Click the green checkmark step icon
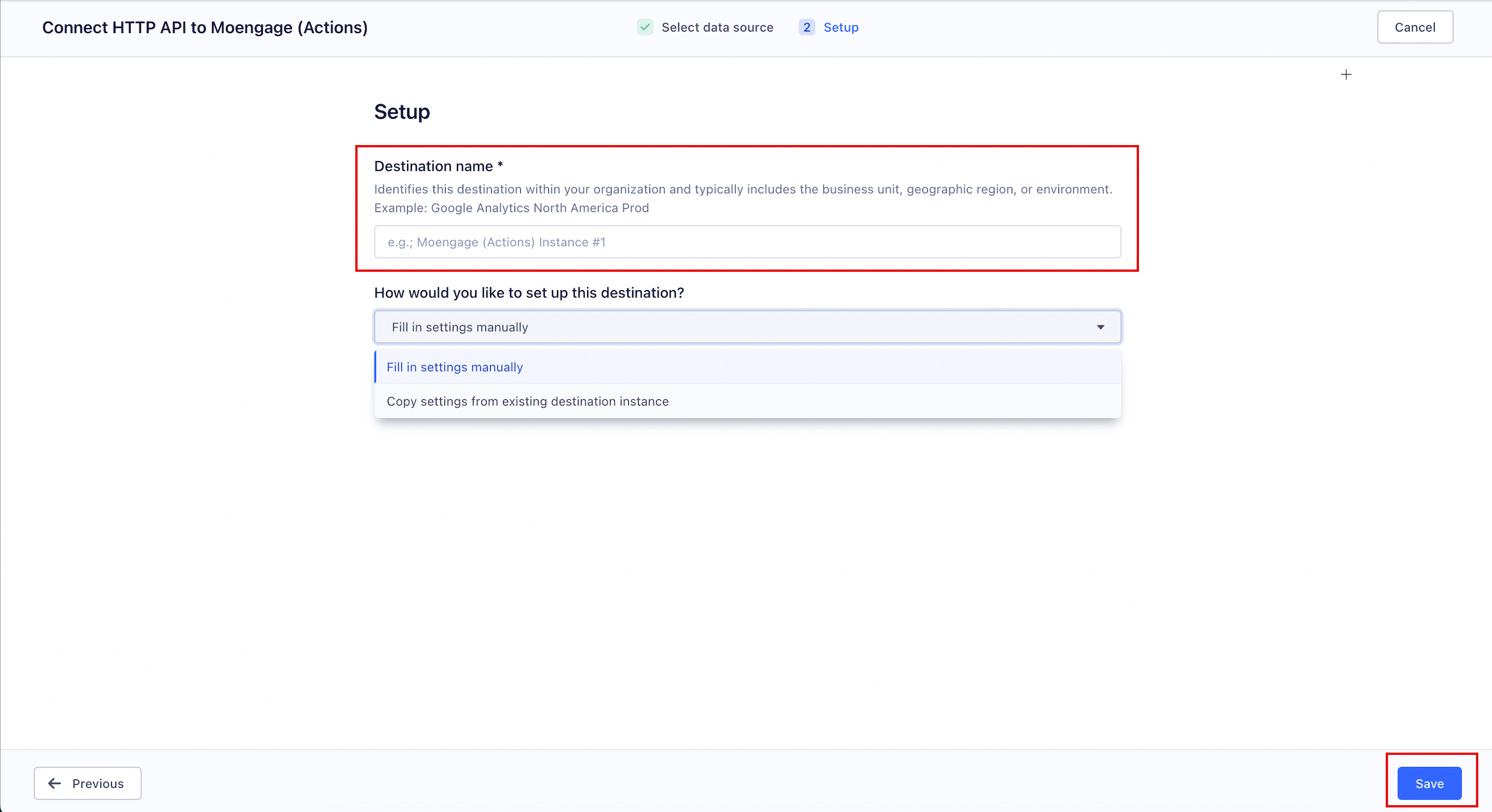 click(645, 27)
